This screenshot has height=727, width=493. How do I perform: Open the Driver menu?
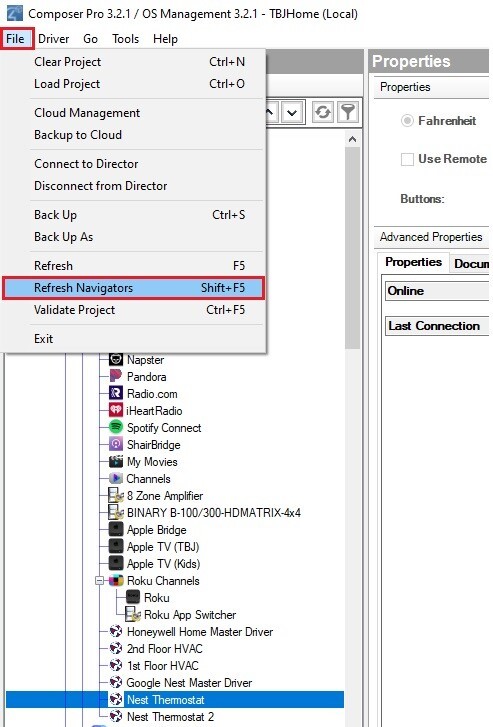(x=53, y=39)
